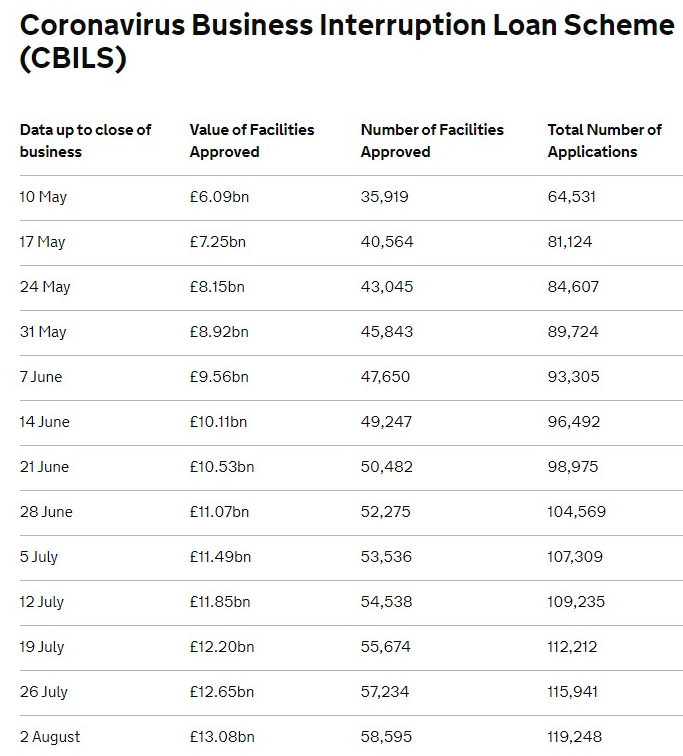Select the 119,248 total applications figure
683x756 pixels.
(575, 737)
